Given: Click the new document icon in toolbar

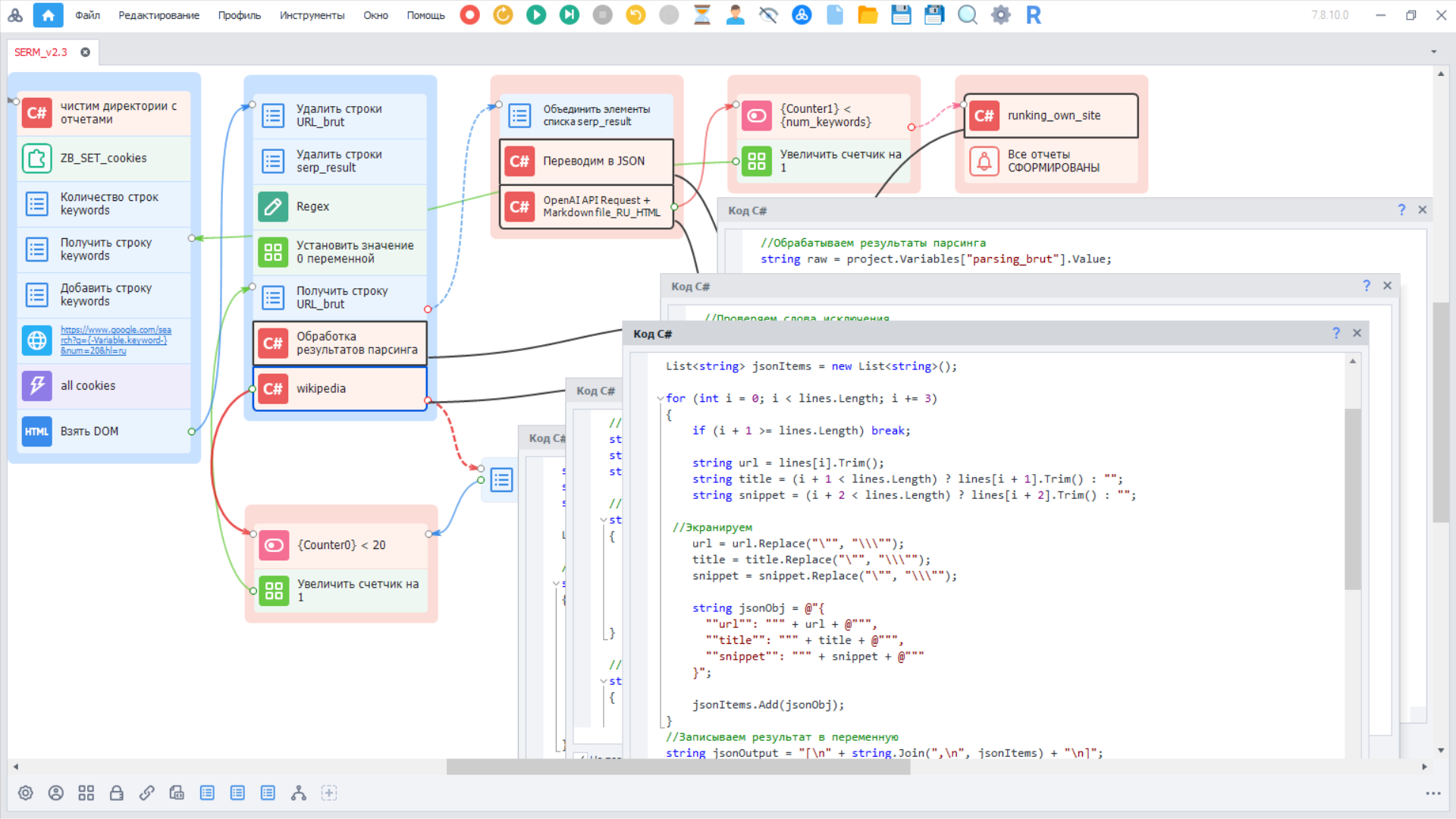Looking at the screenshot, I should pyautogui.click(x=835, y=14).
